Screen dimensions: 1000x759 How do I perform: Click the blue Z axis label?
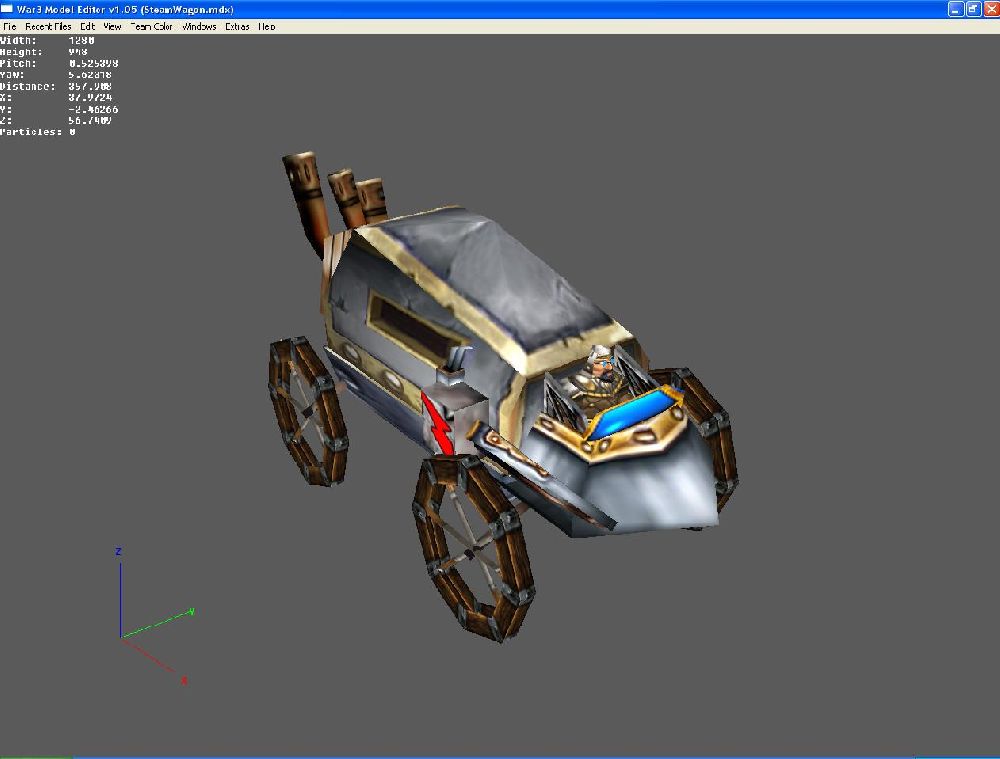click(x=118, y=552)
